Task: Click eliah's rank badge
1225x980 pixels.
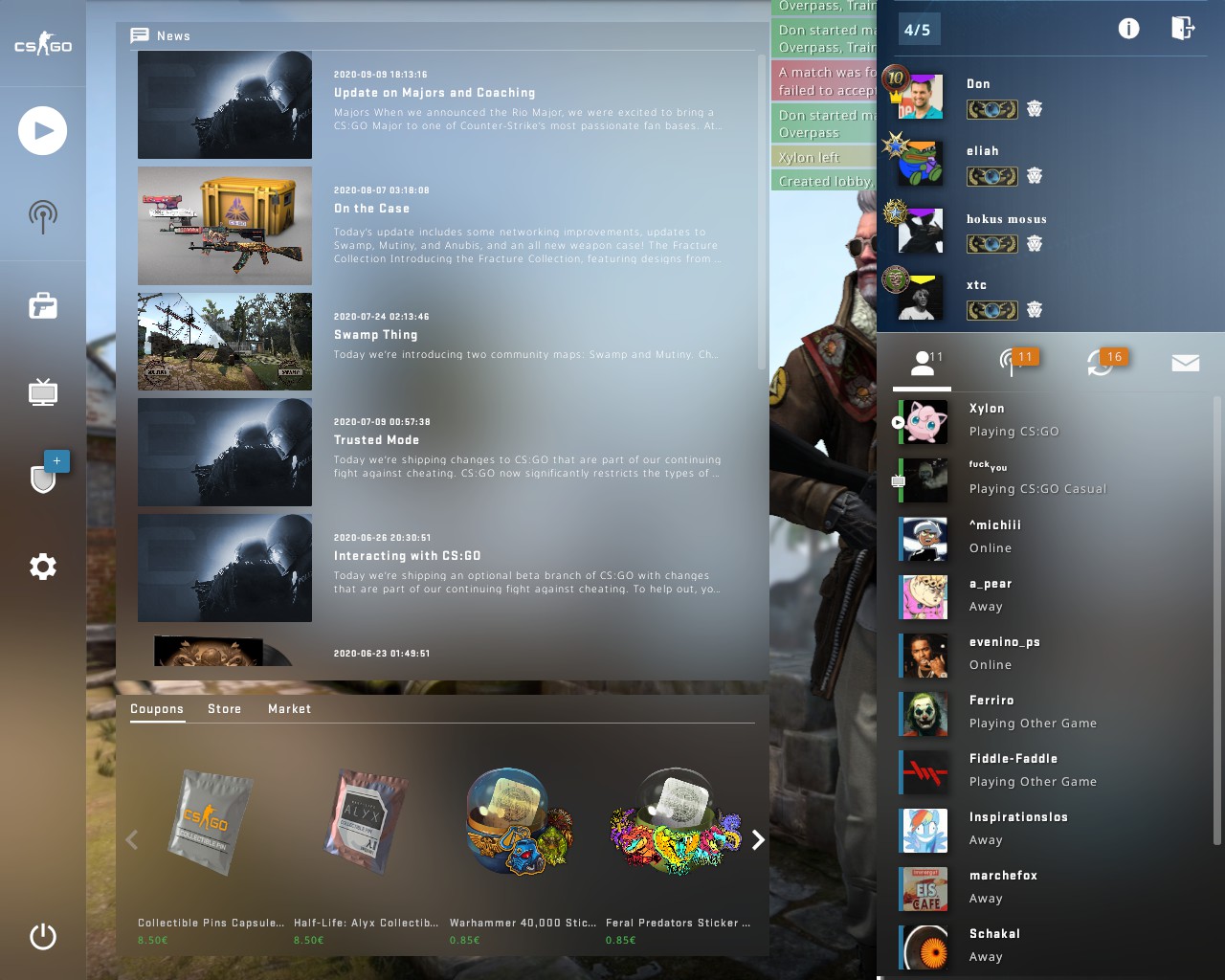Action: (x=991, y=176)
